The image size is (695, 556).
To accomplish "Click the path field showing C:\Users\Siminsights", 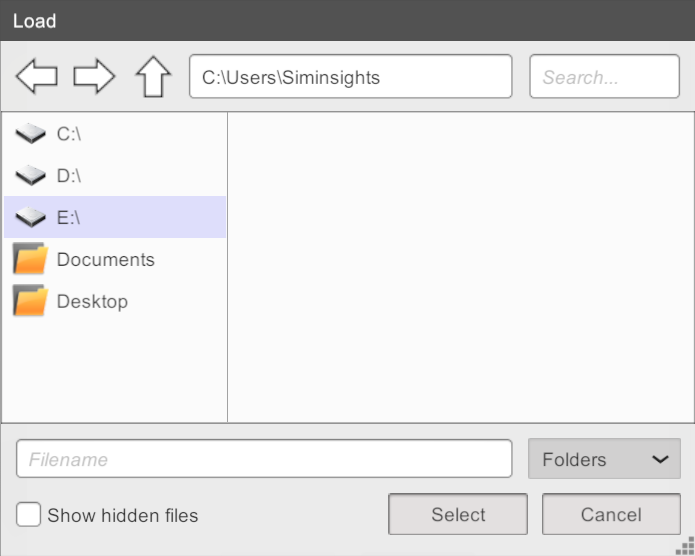I will pyautogui.click(x=350, y=77).
